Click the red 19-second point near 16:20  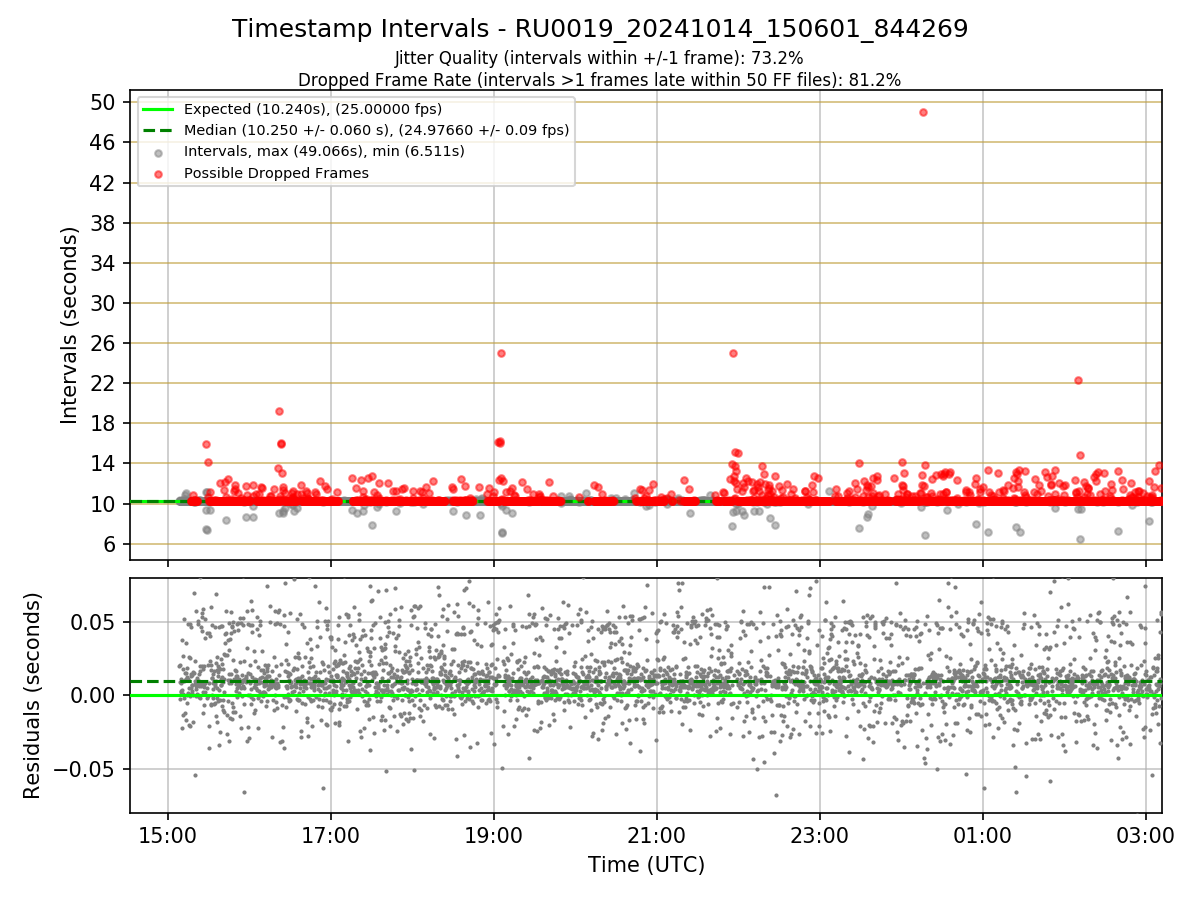click(279, 411)
